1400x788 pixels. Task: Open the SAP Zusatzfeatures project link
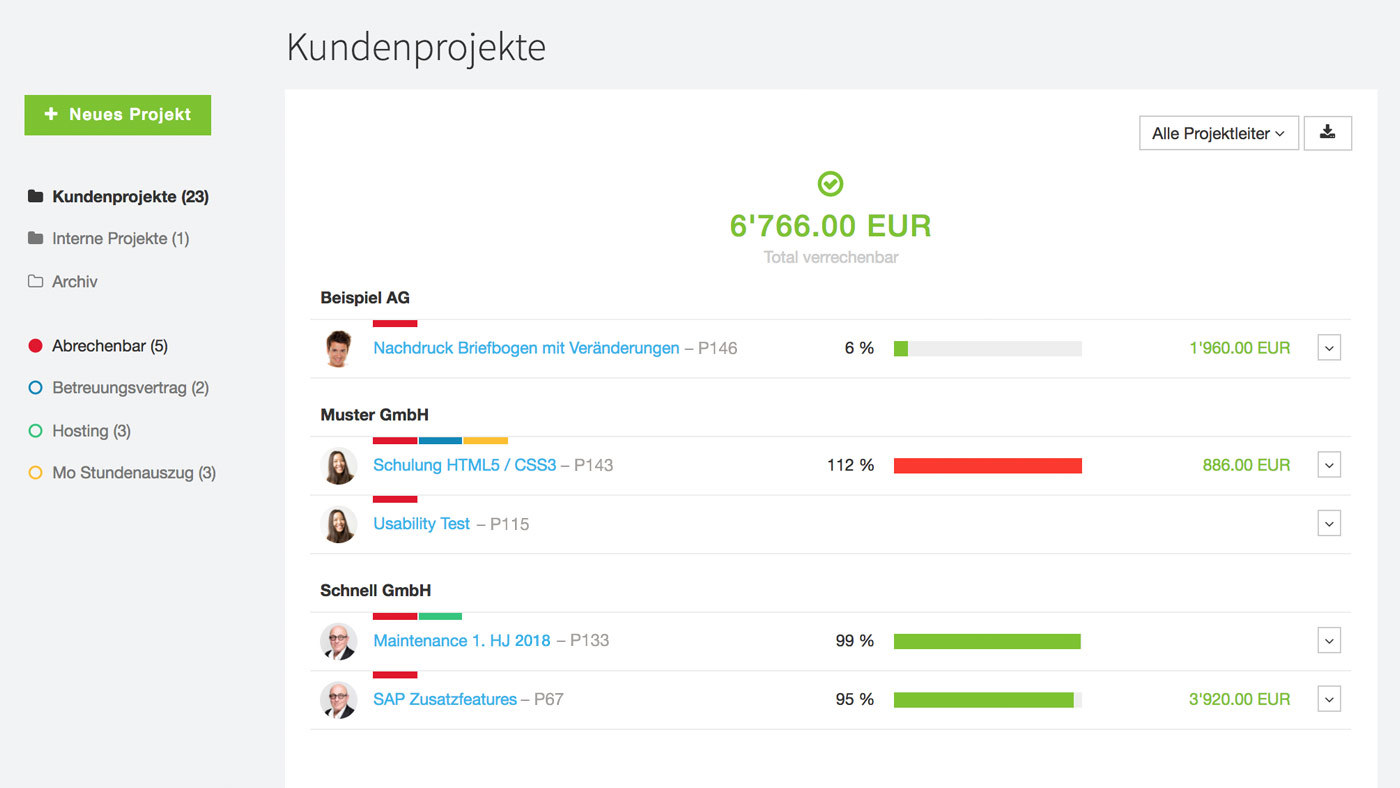(445, 700)
